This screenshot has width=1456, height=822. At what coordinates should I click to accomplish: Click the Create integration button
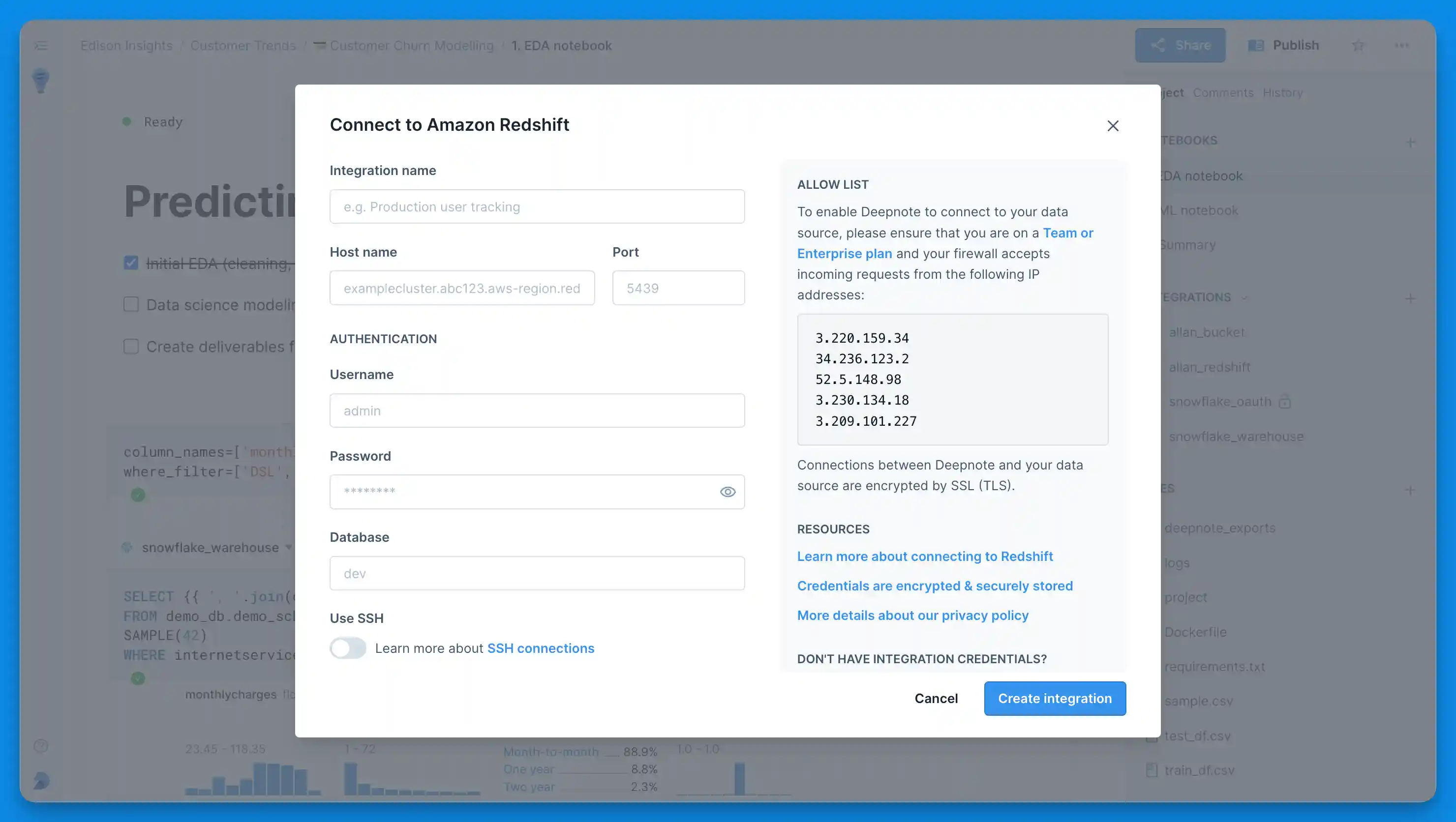click(1054, 698)
